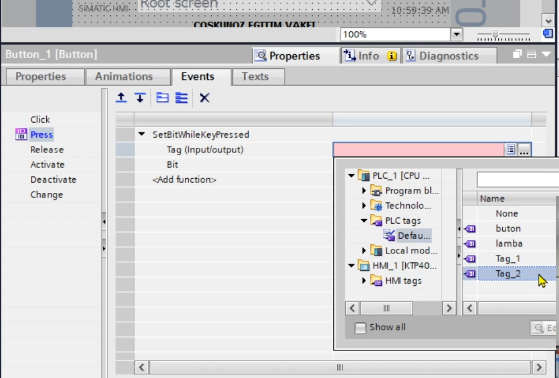Collapse the PLC_1 tree node
Image resolution: width=559 pixels, height=378 pixels.
351,175
